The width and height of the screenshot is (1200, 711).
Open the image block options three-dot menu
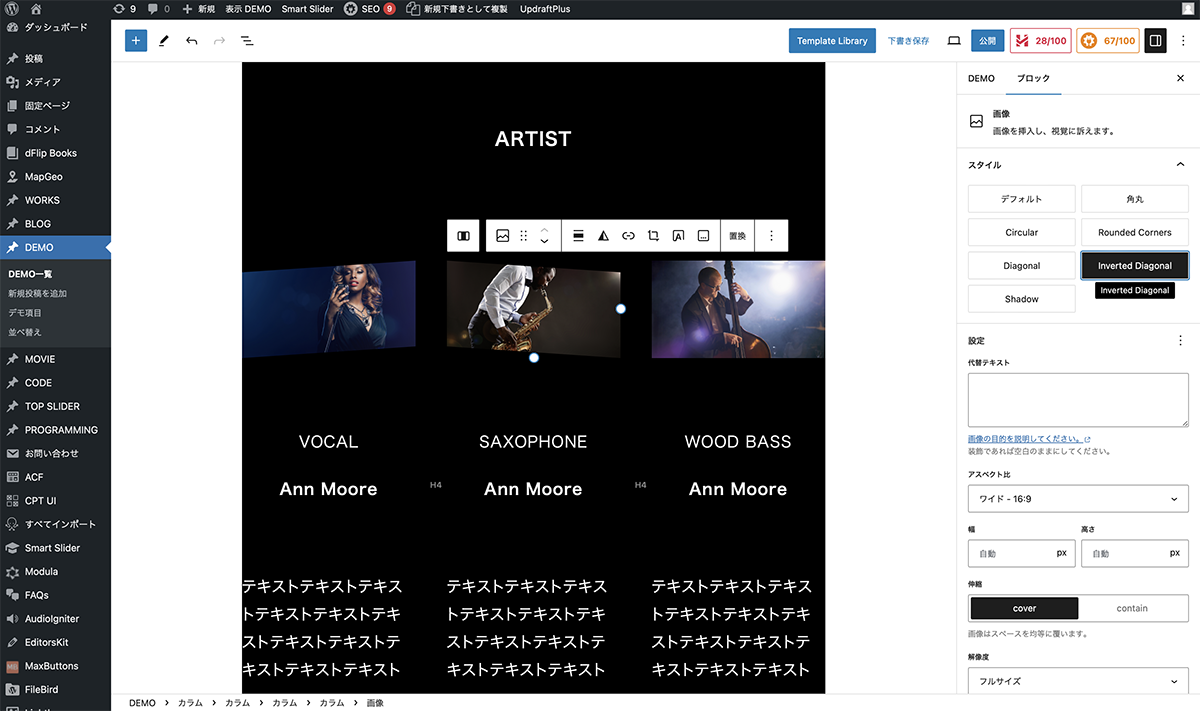coord(771,236)
